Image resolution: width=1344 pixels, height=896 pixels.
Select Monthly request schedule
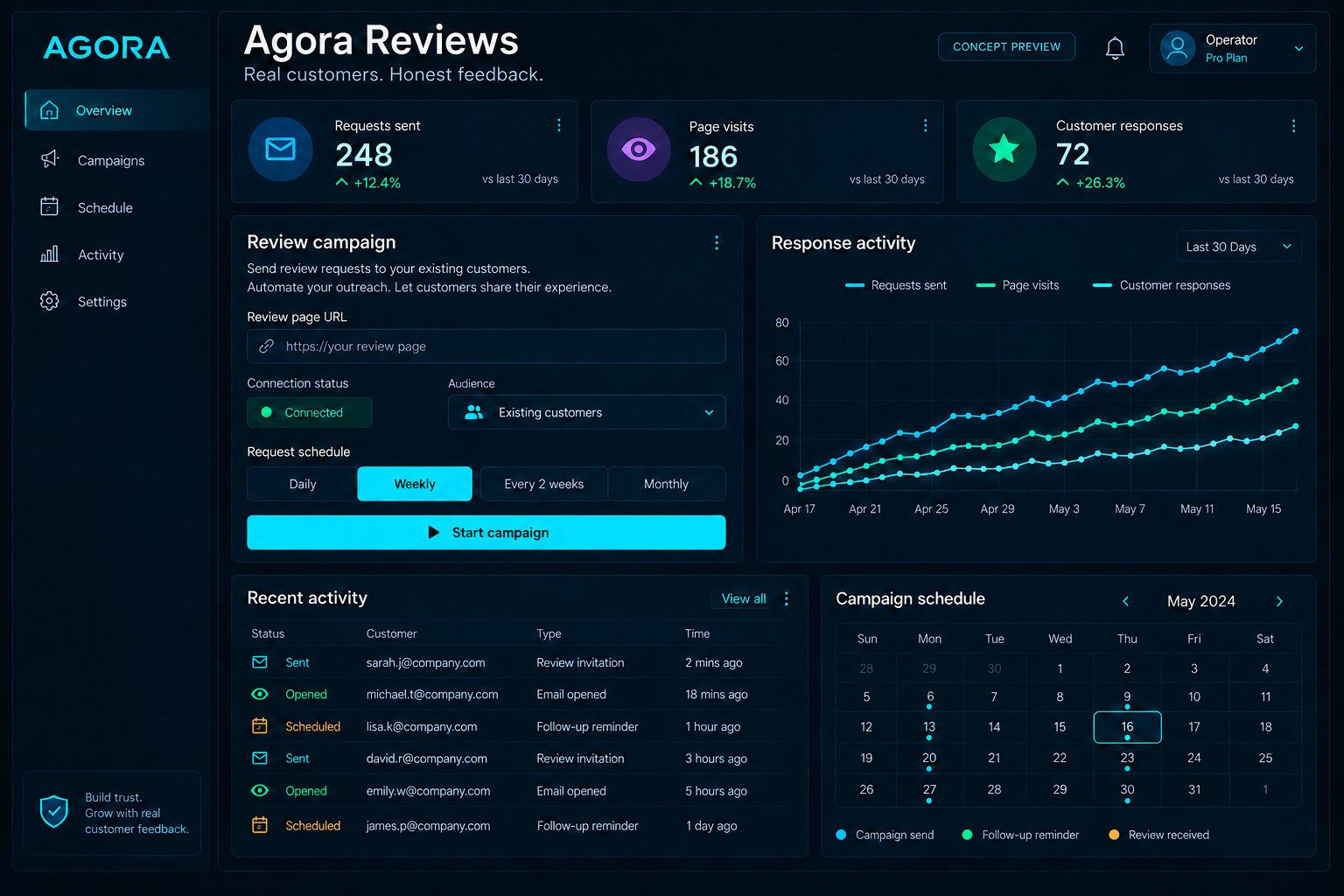667,484
